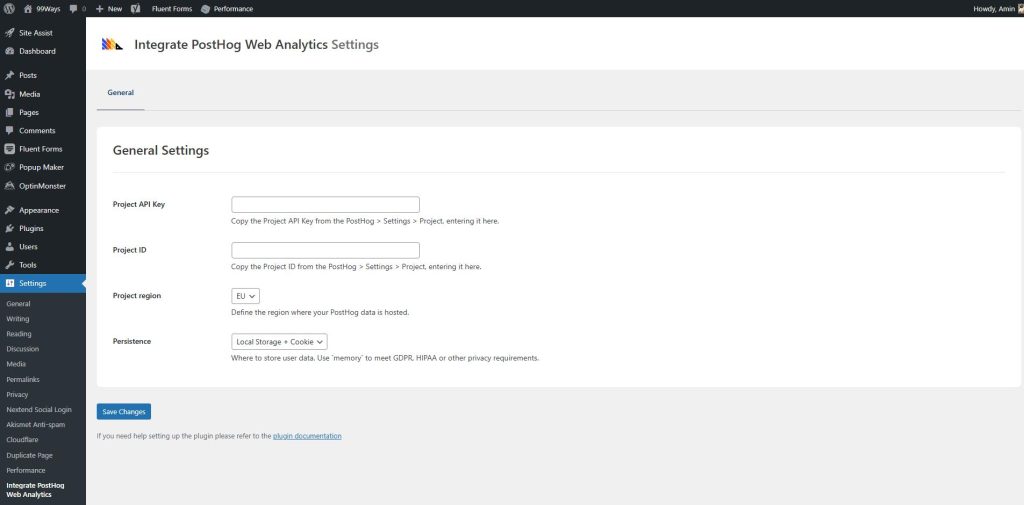Click the Popup Maker sidebar icon

coord(9,167)
